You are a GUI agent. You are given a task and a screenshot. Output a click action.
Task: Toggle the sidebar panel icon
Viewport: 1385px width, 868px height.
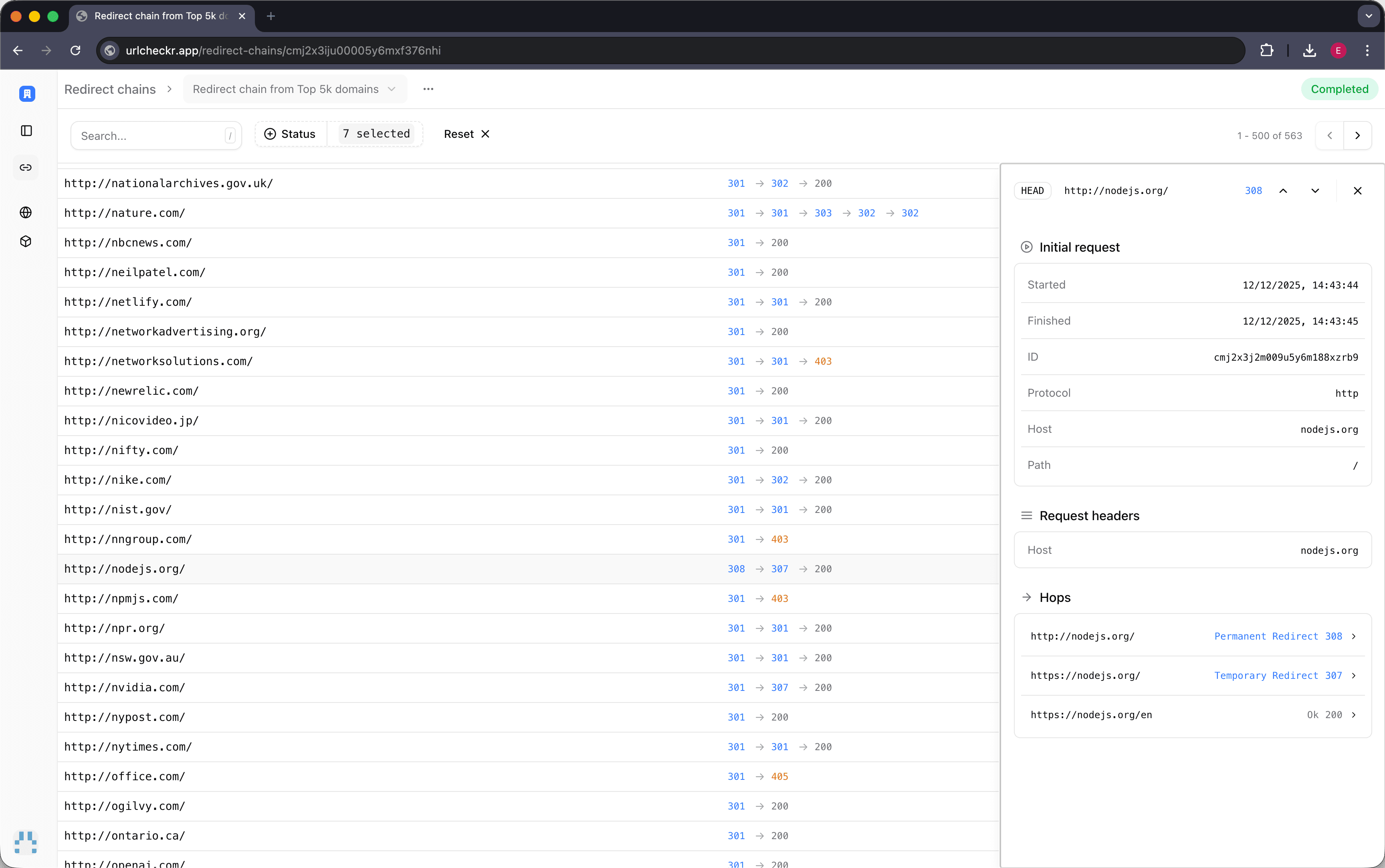coord(26,130)
